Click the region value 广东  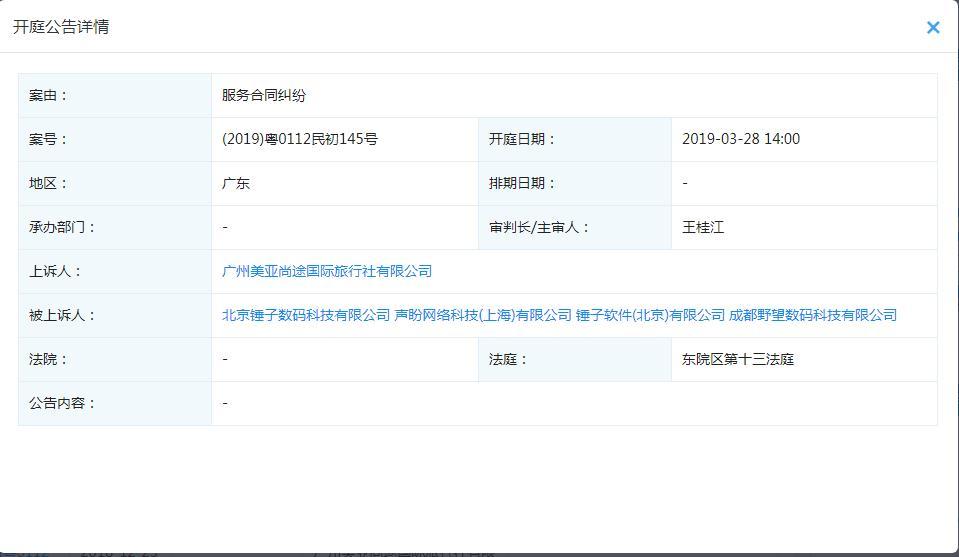click(x=235, y=183)
